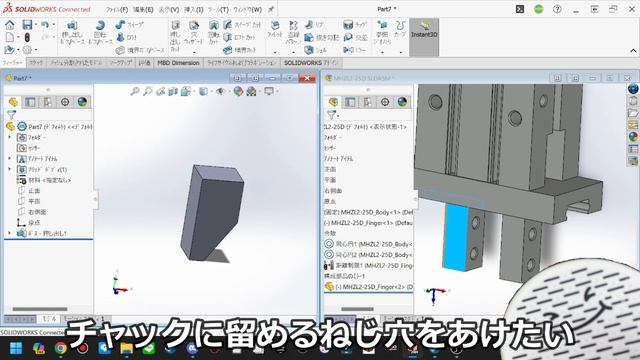Select the Lofted Boss (ロフト) tool

127,37
